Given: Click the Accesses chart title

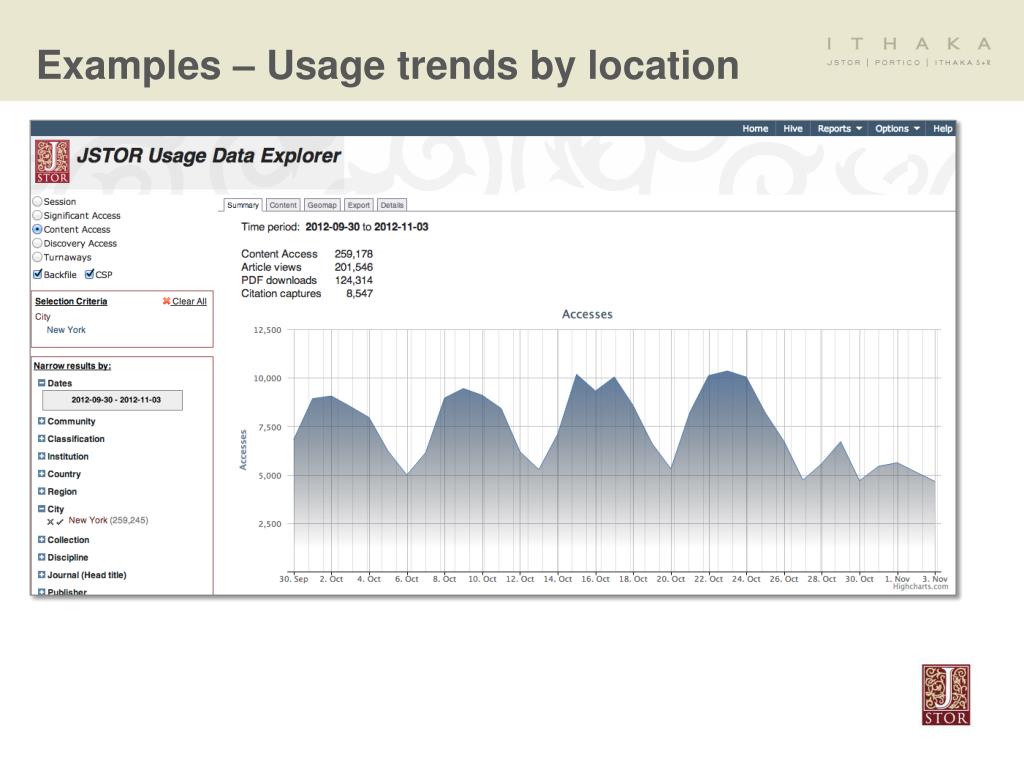Looking at the screenshot, I should click(587, 314).
